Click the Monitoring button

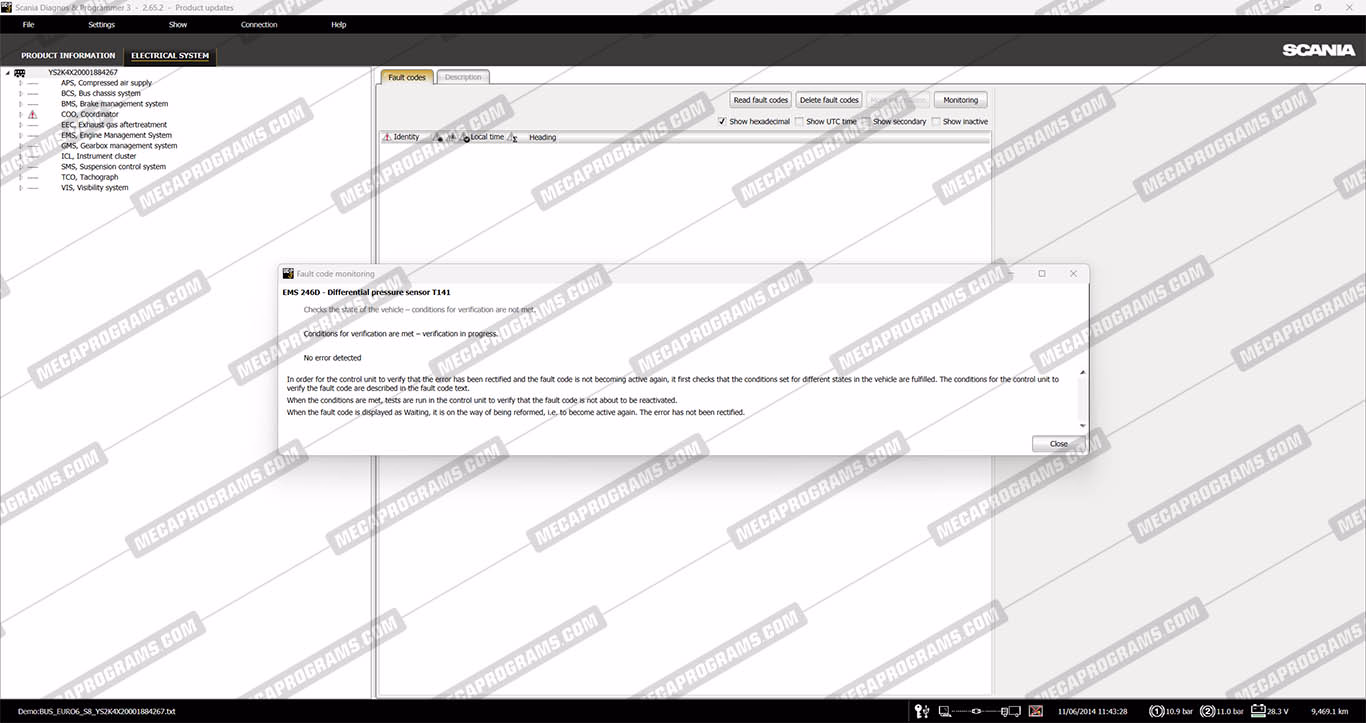961,100
